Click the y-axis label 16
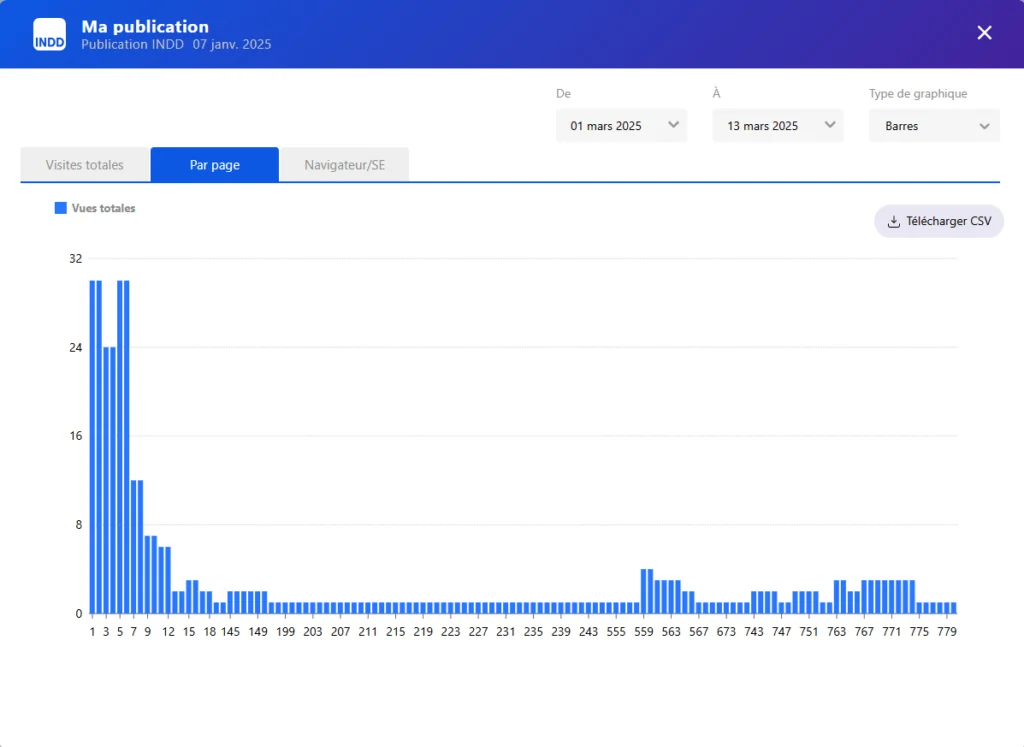 (76, 436)
